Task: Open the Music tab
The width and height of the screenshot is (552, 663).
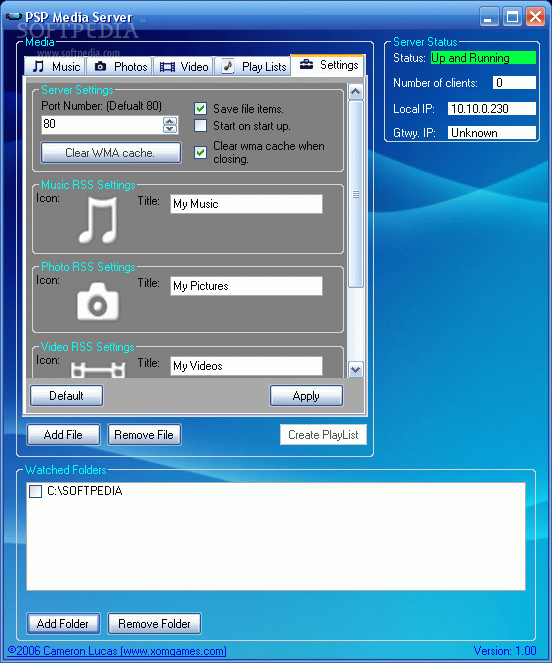Action: click(55, 67)
